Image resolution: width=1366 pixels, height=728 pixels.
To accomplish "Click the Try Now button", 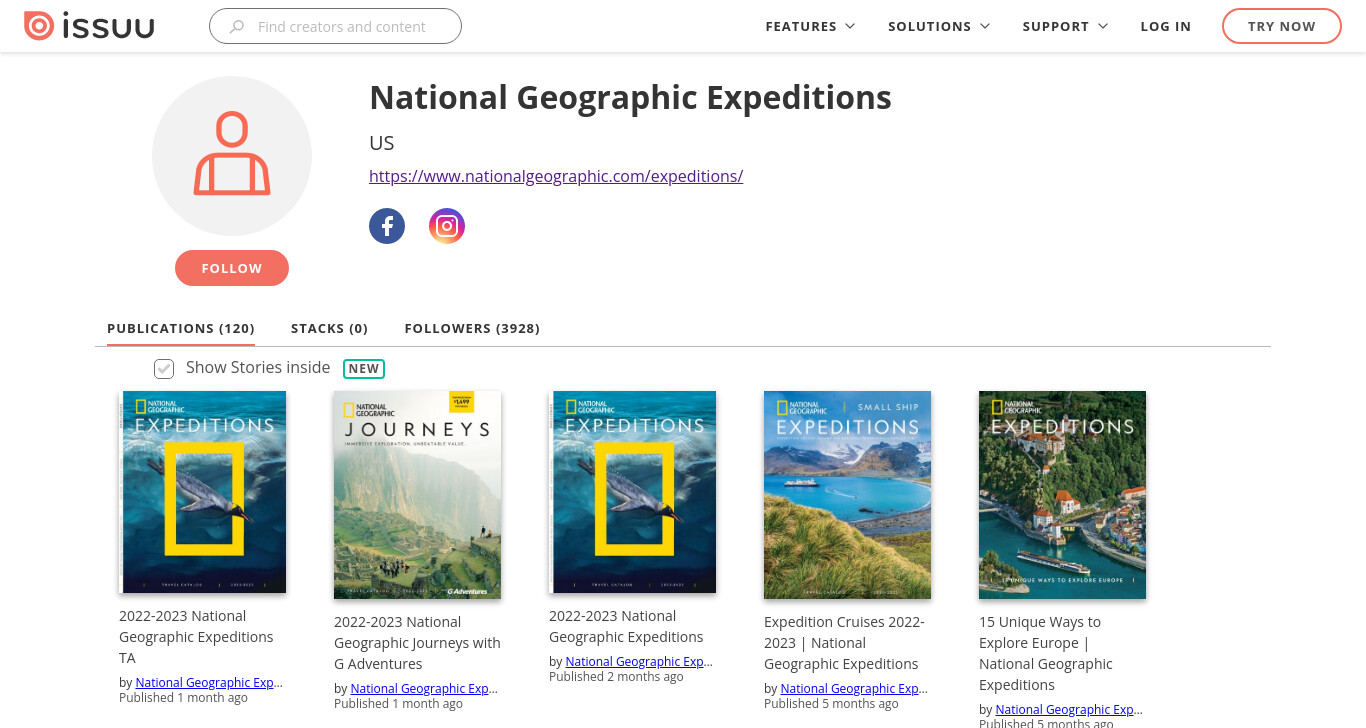I will (x=1281, y=26).
